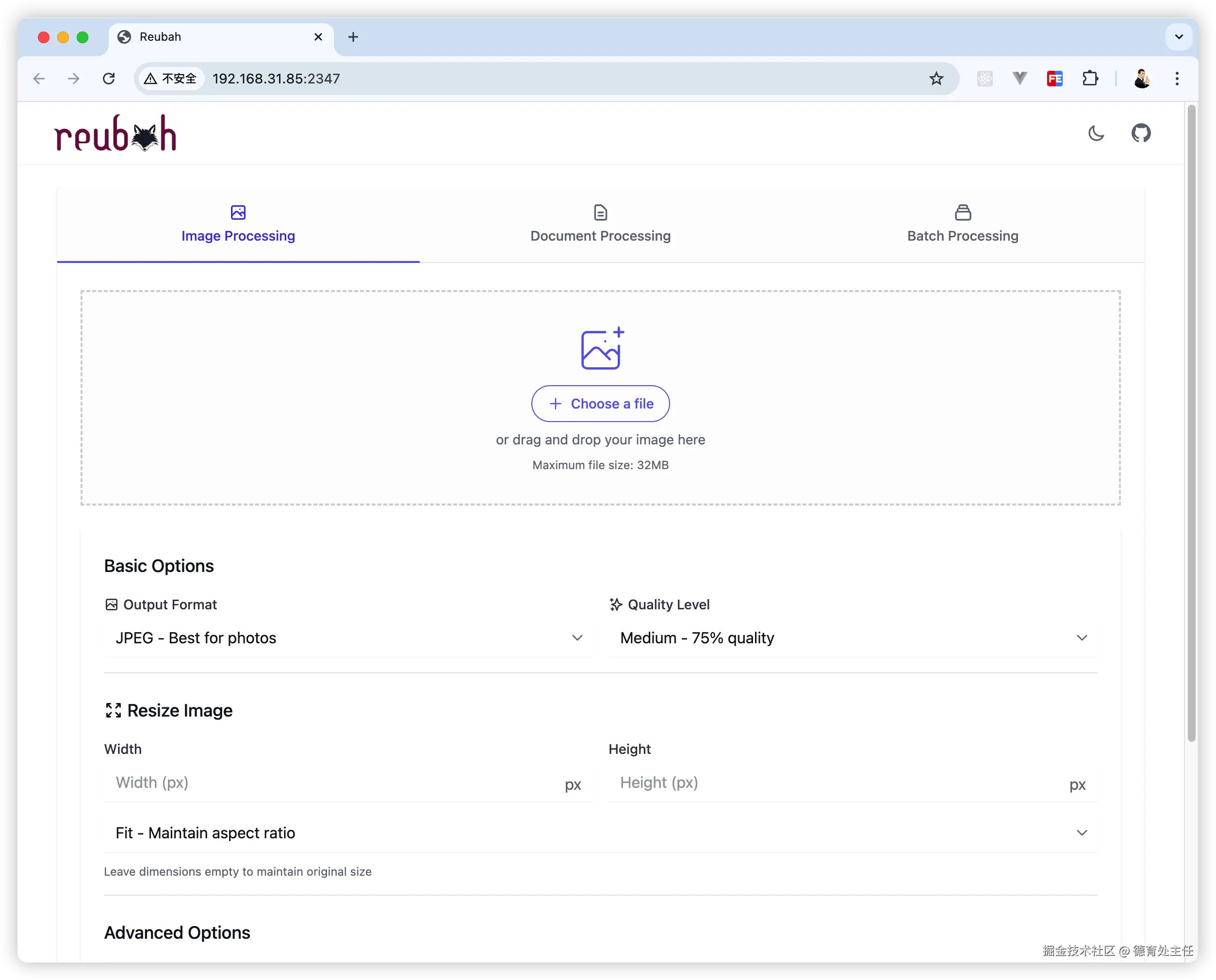Click the not-secure warning icon in address bar

[x=150, y=79]
